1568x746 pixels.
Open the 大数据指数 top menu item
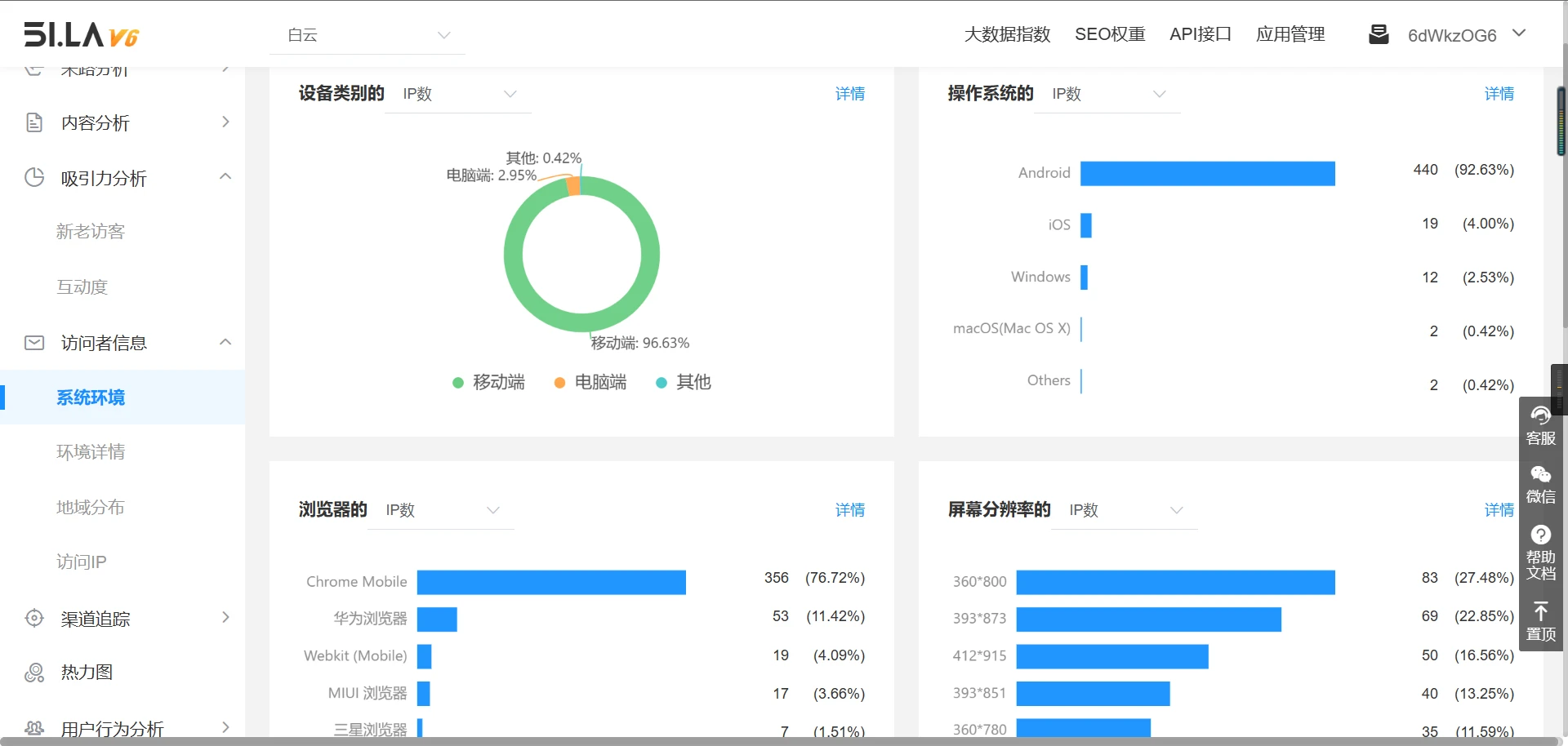(1007, 34)
